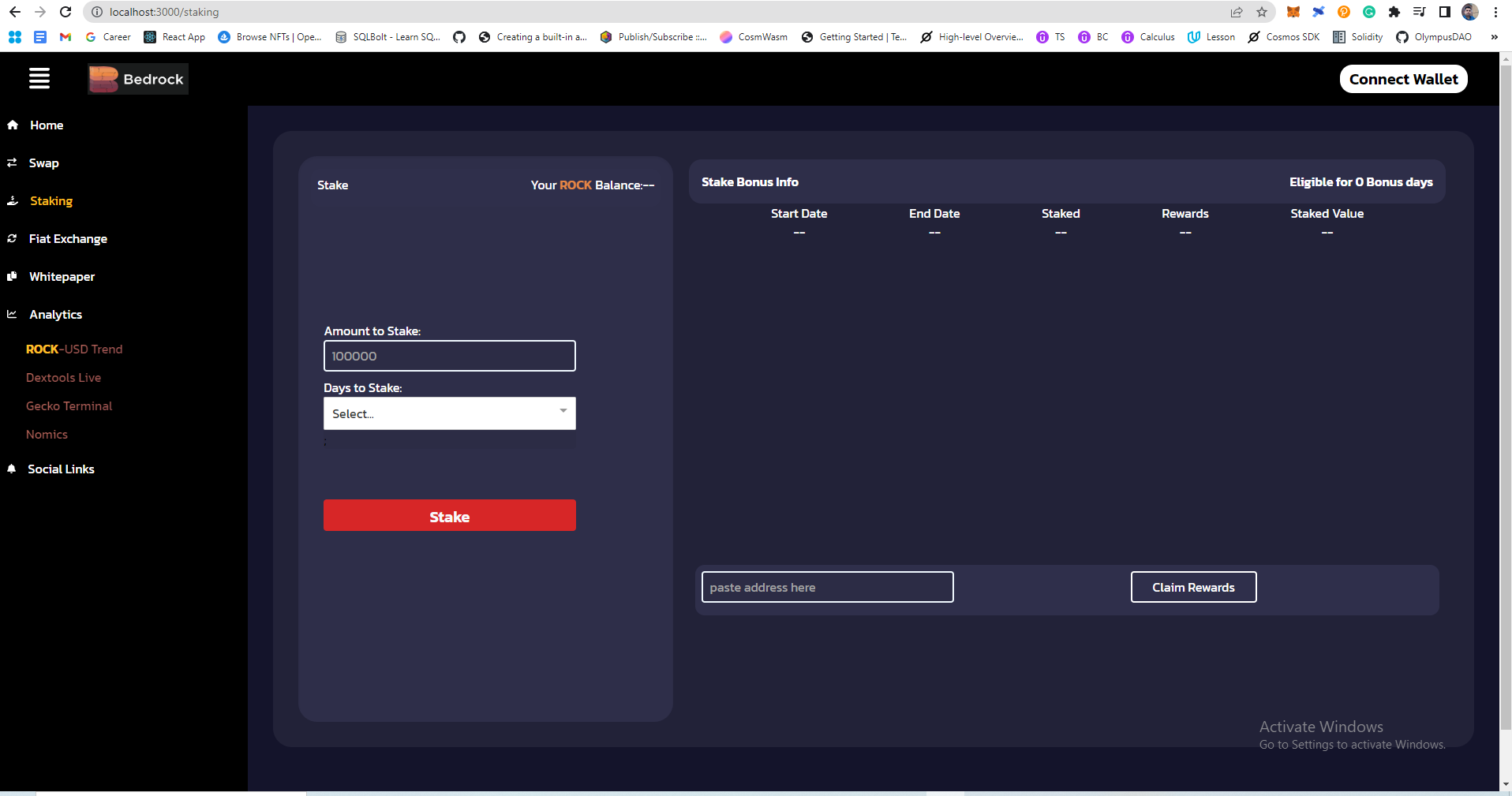Click the dropdown arrow beside Select

[563, 411]
